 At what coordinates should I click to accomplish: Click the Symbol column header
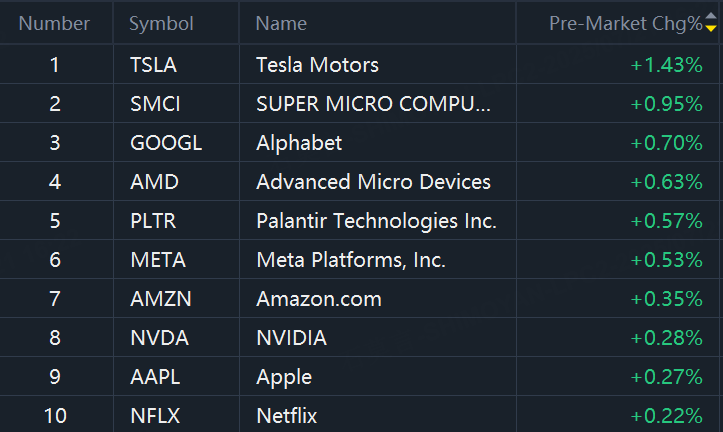(x=161, y=23)
